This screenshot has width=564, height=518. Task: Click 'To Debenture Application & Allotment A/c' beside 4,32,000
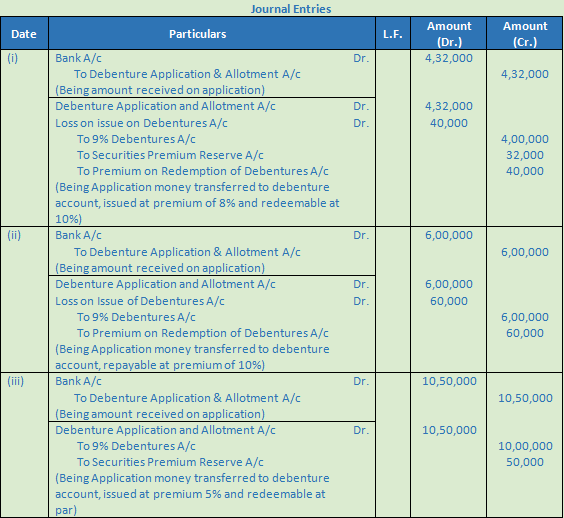pos(187,74)
